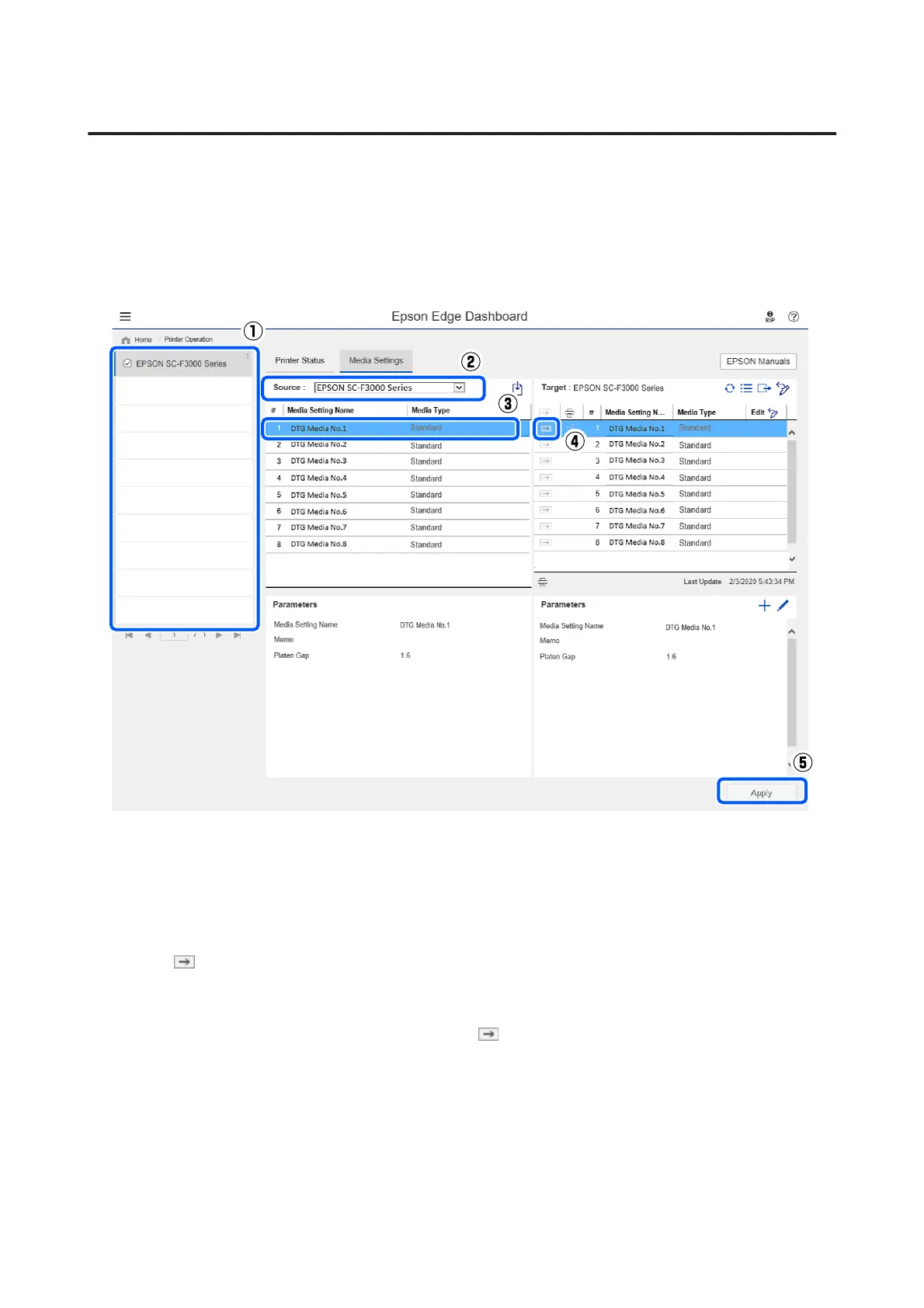Click the copy arrow for target row 6
The height and width of the screenshot is (1308, 924).
(x=546, y=510)
